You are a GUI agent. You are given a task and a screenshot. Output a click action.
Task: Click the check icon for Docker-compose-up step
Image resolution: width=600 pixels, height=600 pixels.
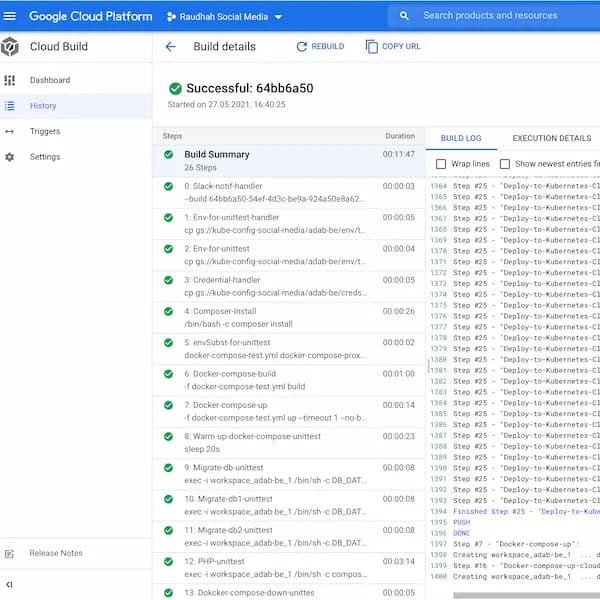[168, 405]
